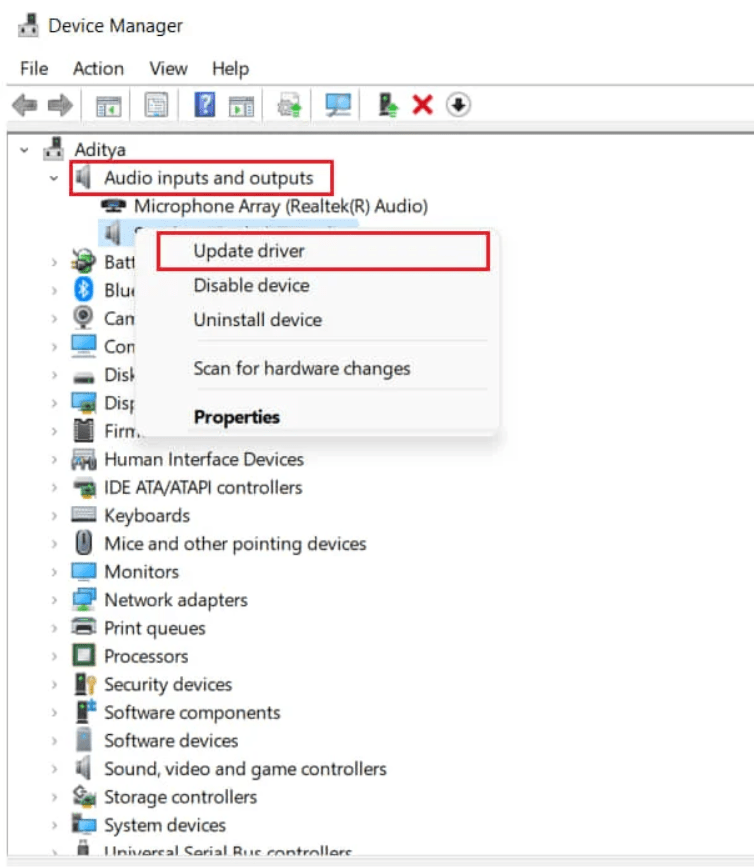Click the Microphone Array device icon
This screenshot has width=754, height=868.
pos(113,206)
